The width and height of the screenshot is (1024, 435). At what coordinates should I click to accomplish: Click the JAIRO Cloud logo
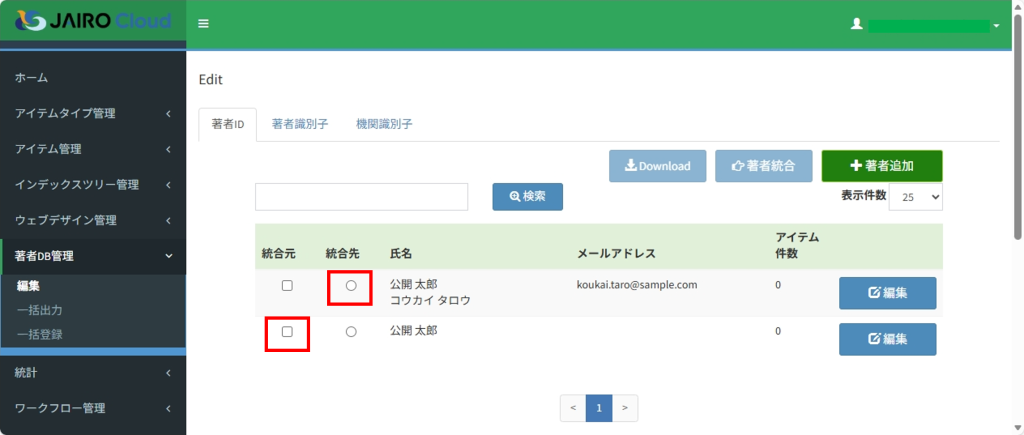[92, 21]
